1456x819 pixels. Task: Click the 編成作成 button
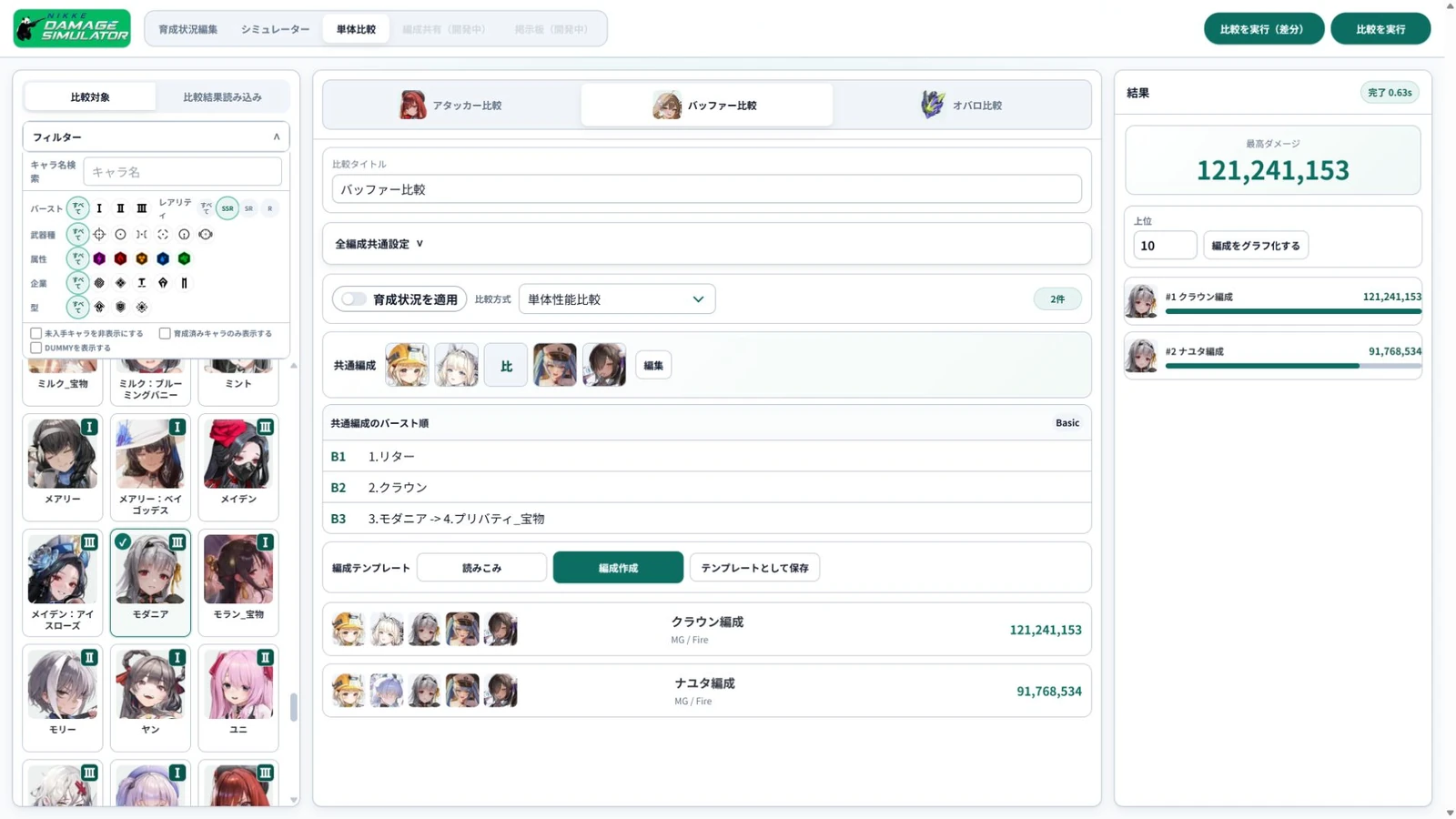[618, 568]
